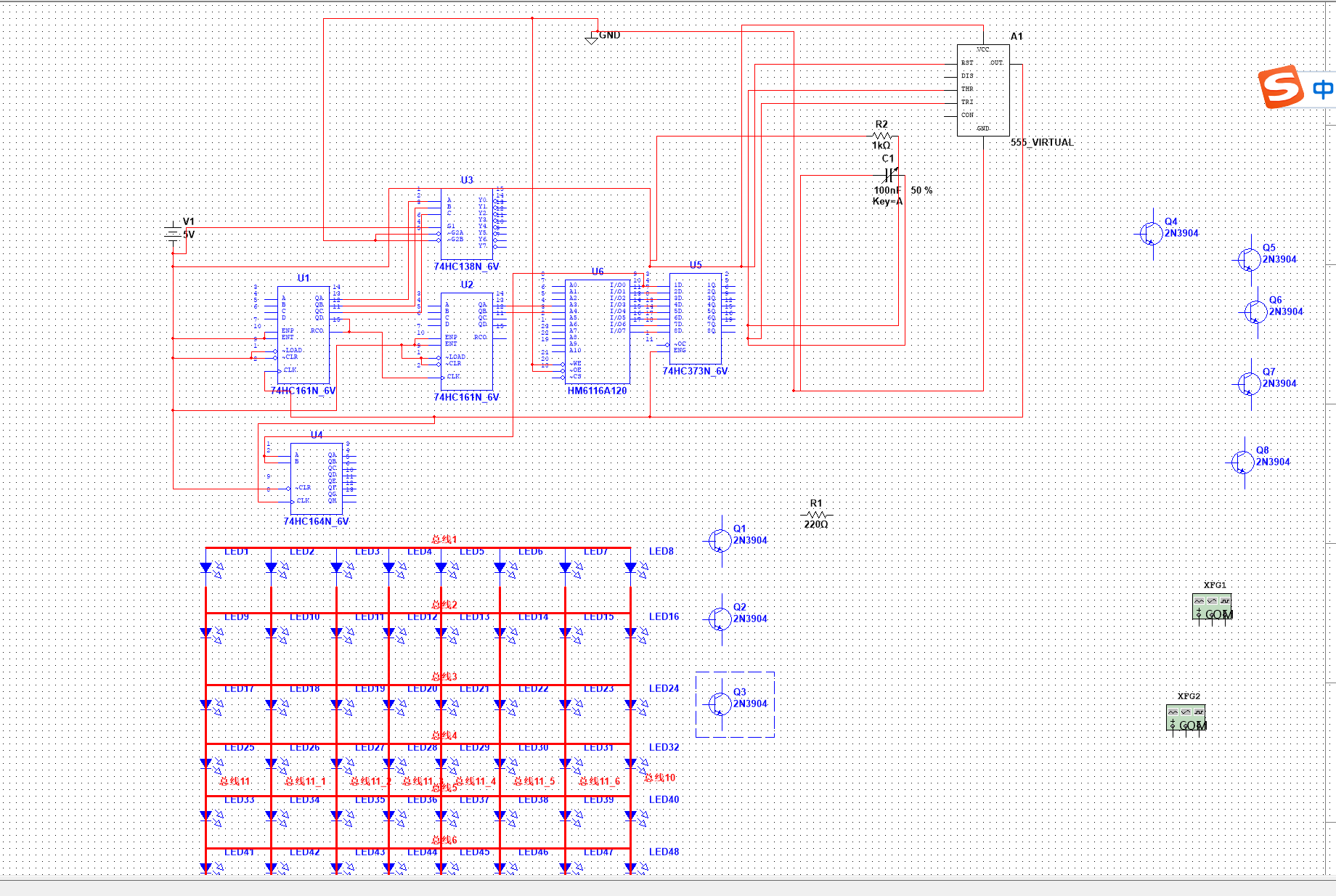This screenshot has width=1336, height=896.
Task: Select the U6 HM6116A120 memory chip
Action: click(598, 331)
